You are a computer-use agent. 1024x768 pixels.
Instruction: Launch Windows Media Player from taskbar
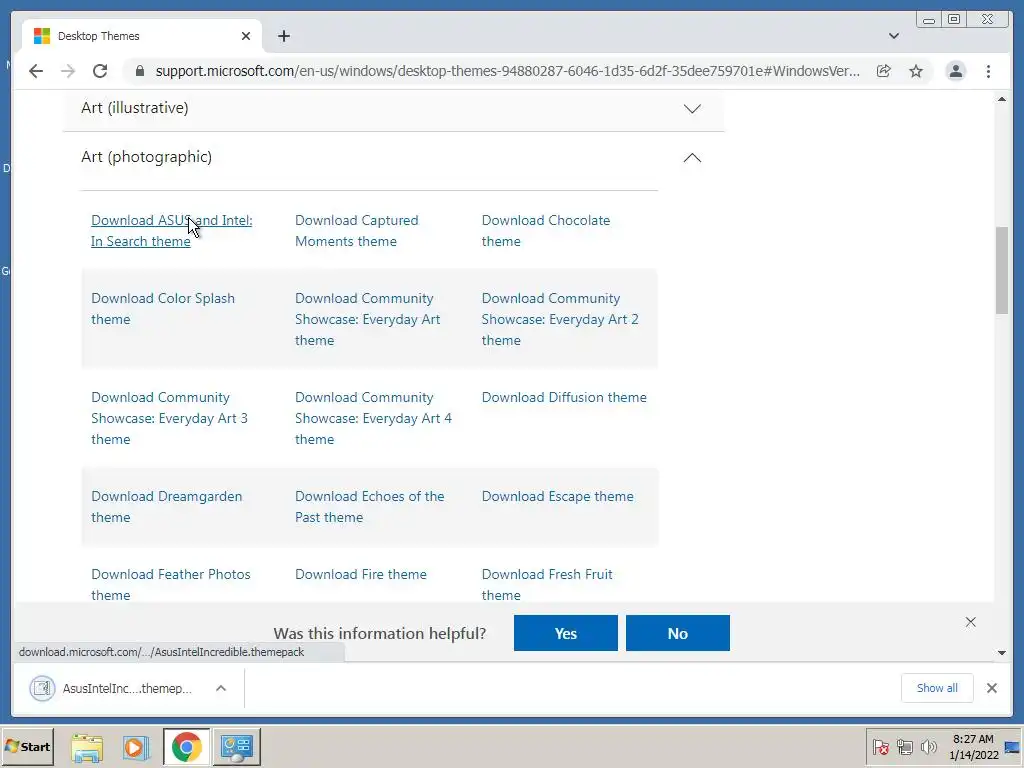click(x=136, y=746)
